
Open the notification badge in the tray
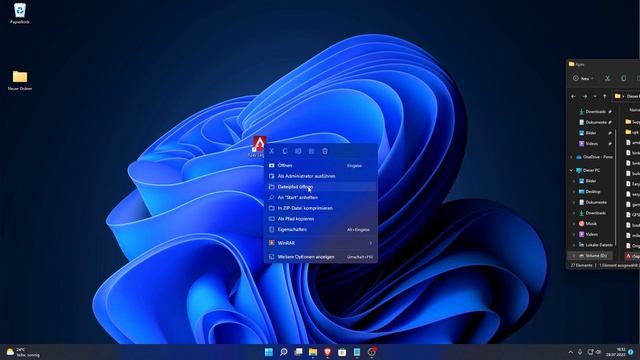tap(631, 352)
